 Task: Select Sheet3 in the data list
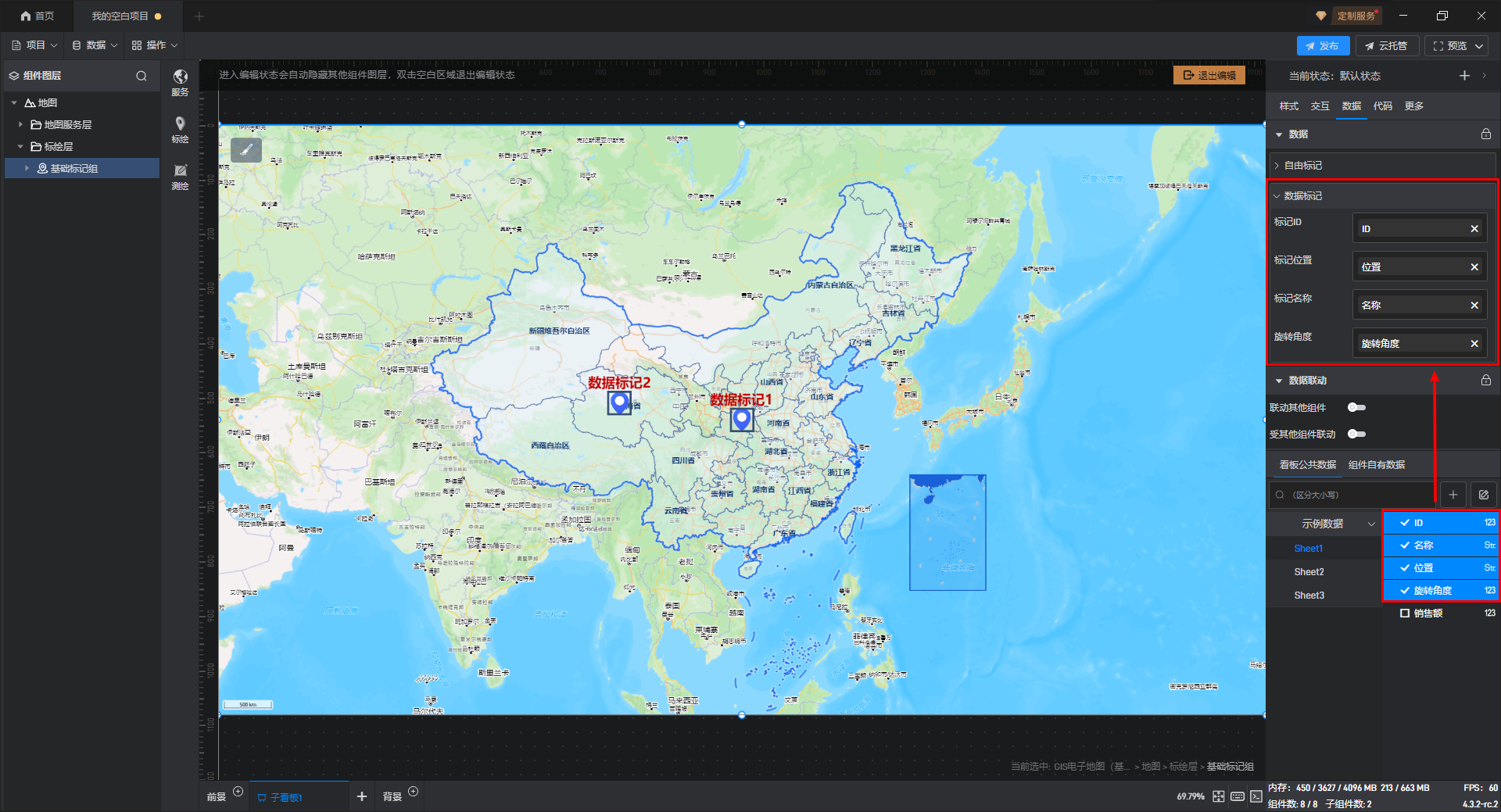[1309, 596]
